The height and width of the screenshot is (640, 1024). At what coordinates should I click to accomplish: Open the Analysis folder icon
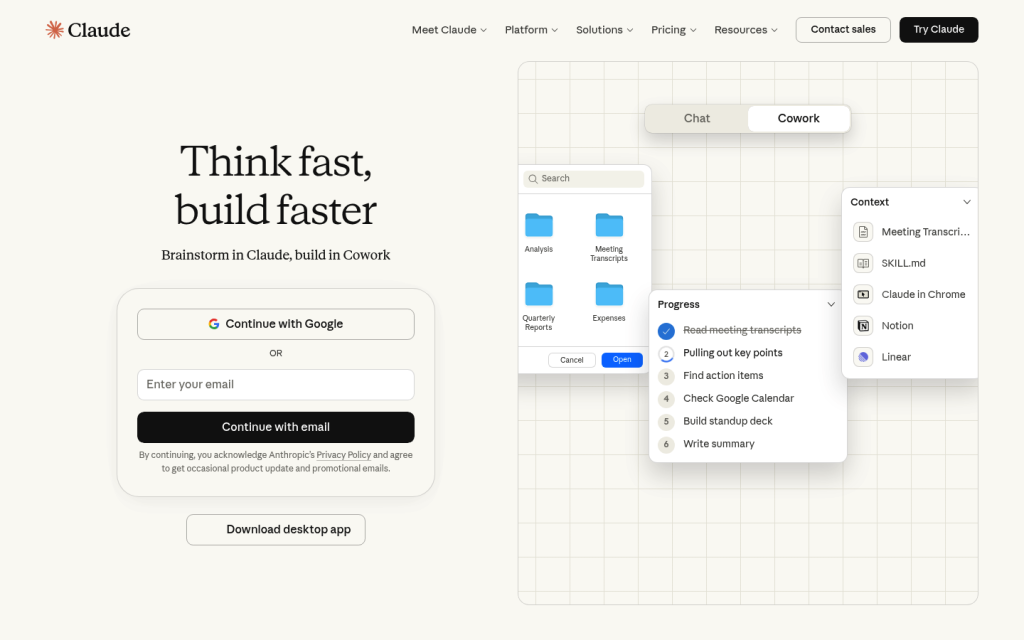539,225
